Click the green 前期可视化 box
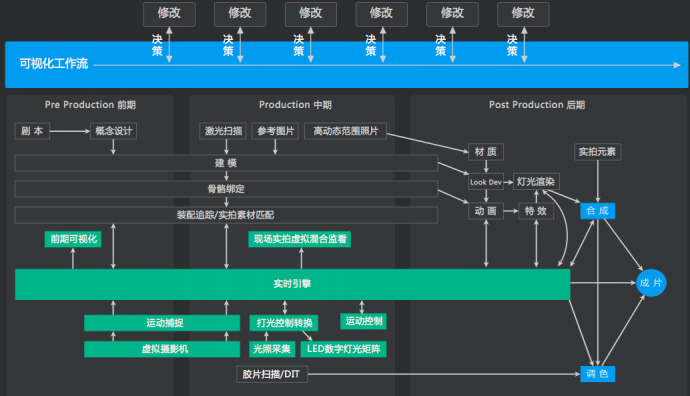Screen dimensions: 690x396 (73, 239)
